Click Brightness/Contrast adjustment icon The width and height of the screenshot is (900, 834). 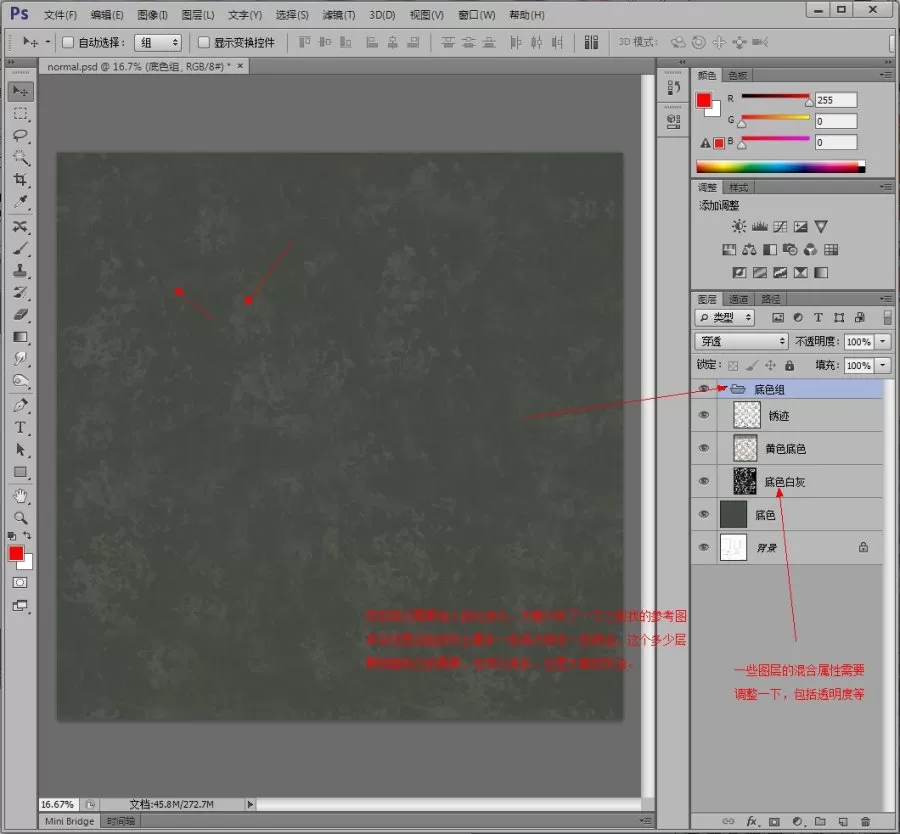coord(739,226)
